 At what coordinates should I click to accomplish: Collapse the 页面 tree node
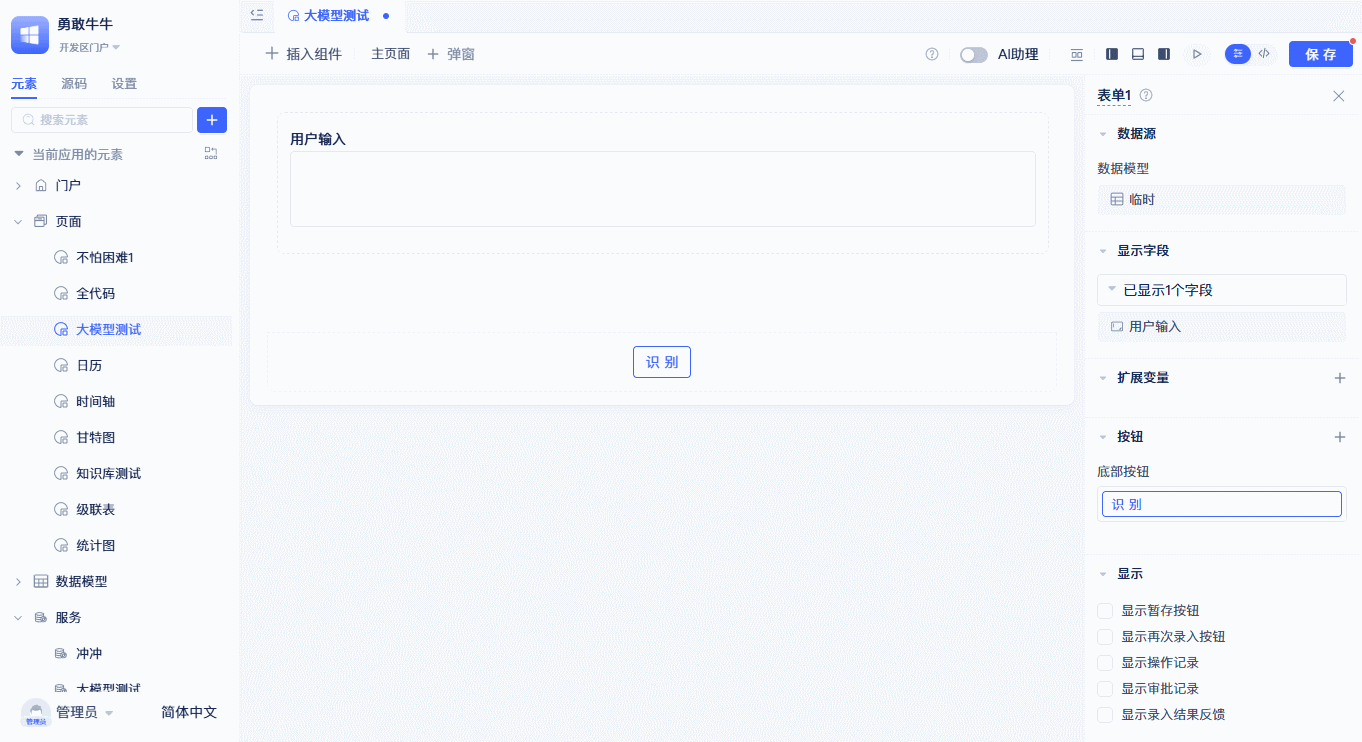point(18,221)
